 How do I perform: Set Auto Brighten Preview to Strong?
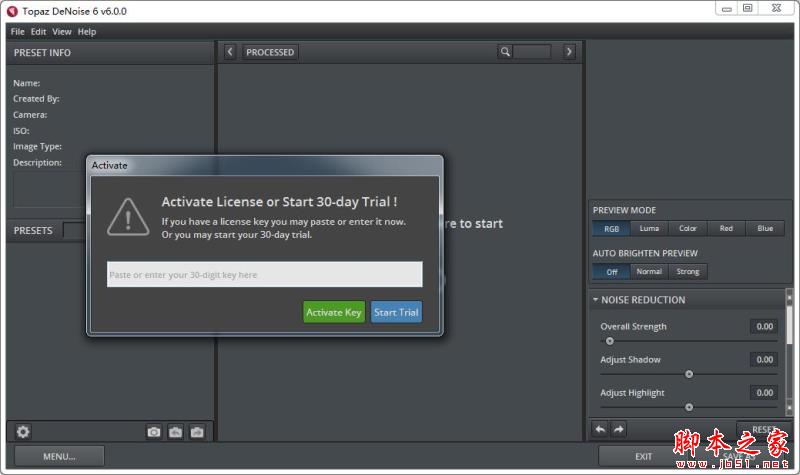pyautogui.click(x=688, y=272)
